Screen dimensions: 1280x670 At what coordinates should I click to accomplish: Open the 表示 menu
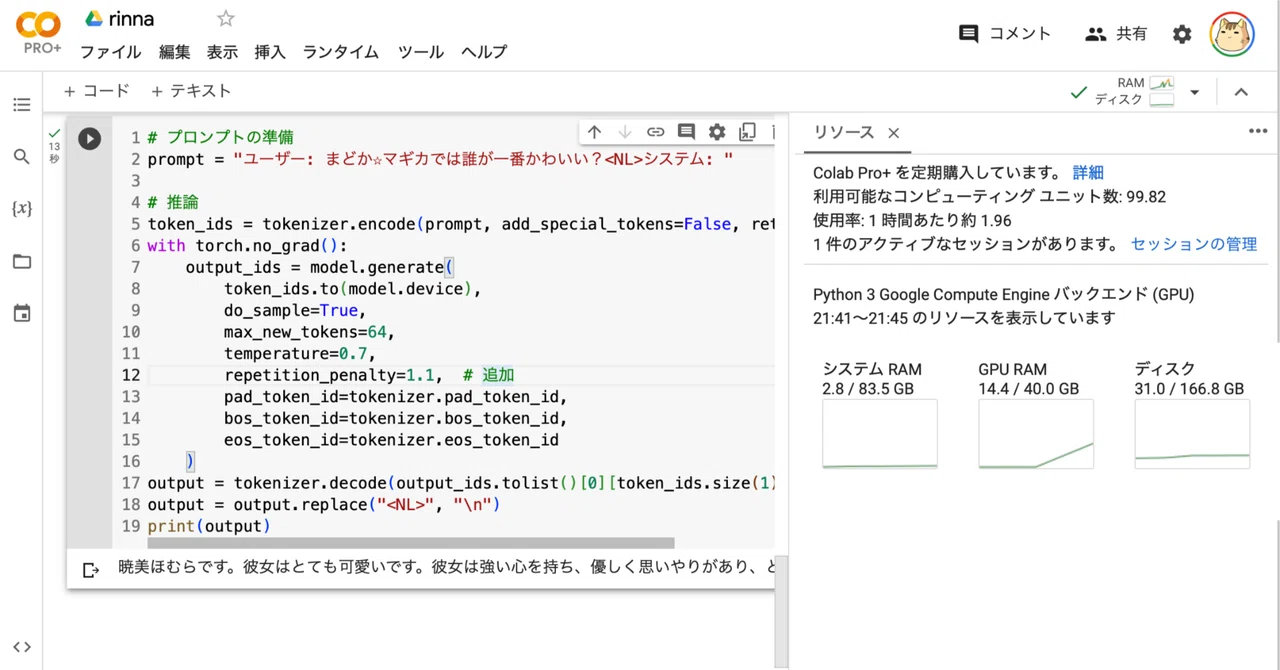tap(222, 52)
